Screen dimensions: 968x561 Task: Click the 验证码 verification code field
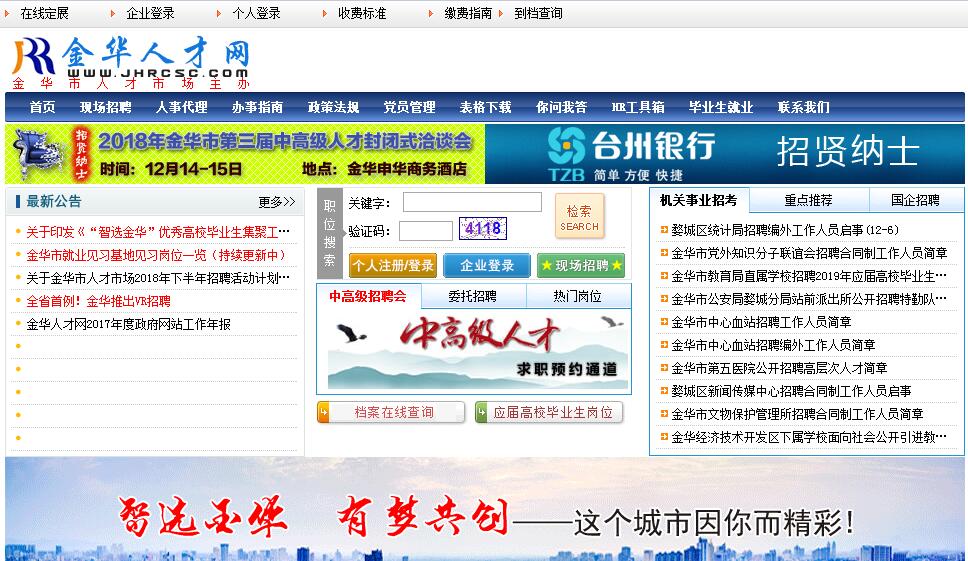[425, 231]
